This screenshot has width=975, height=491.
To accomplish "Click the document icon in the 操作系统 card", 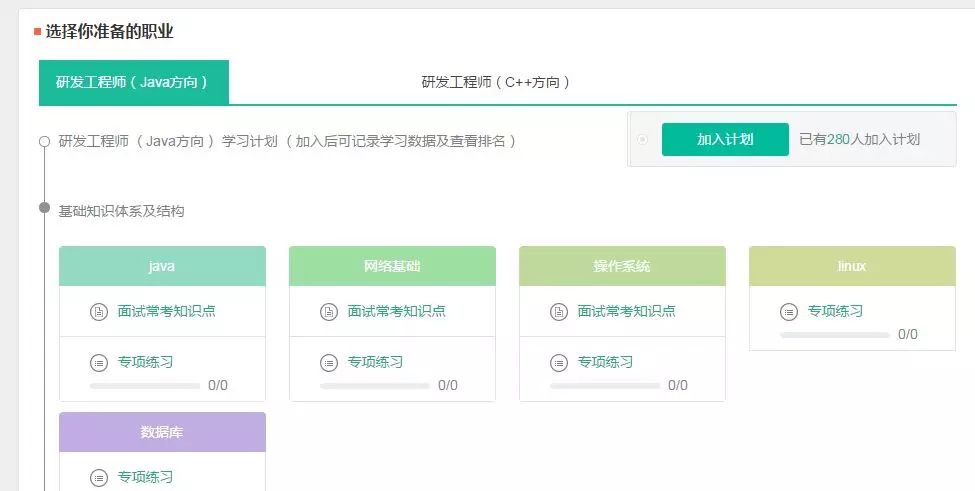I will click(559, 311).
